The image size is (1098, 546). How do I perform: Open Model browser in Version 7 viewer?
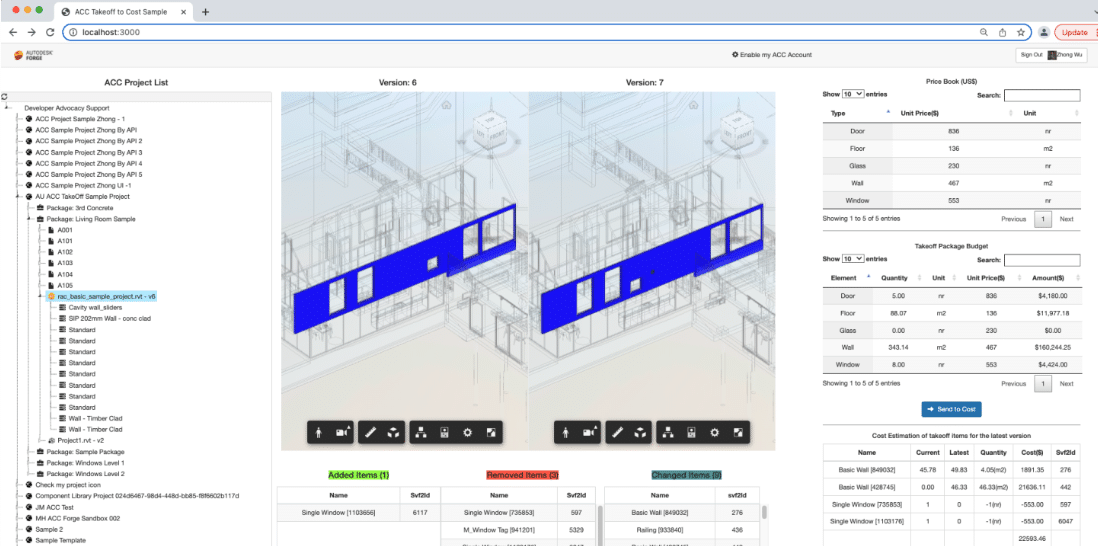(x=668, y=433)
